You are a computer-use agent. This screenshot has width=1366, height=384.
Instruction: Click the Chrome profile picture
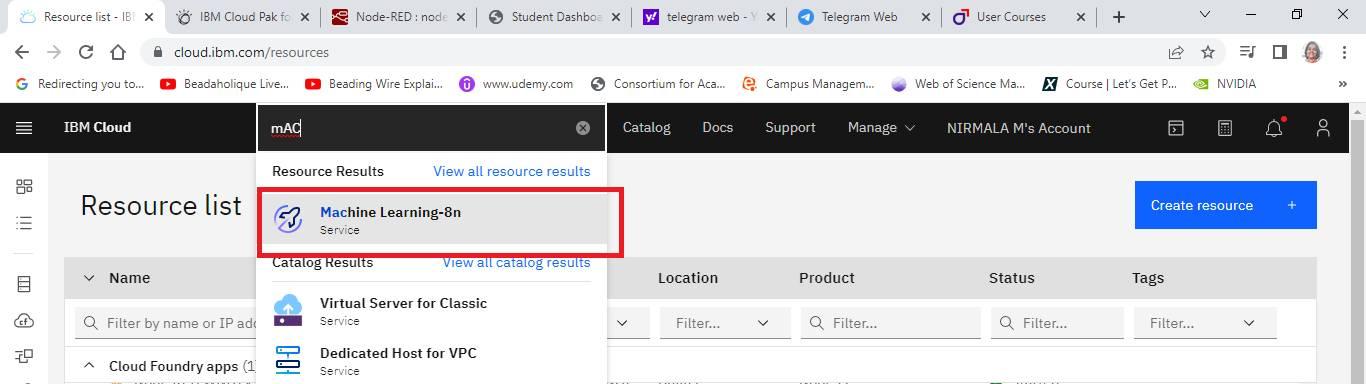click(1313, 52)
